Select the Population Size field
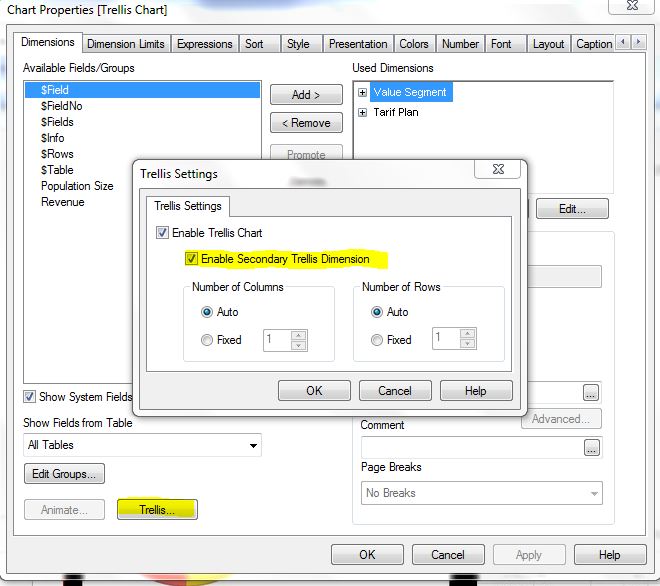The width and height of the screenshot is (660, 586). (x=78, y=186)
